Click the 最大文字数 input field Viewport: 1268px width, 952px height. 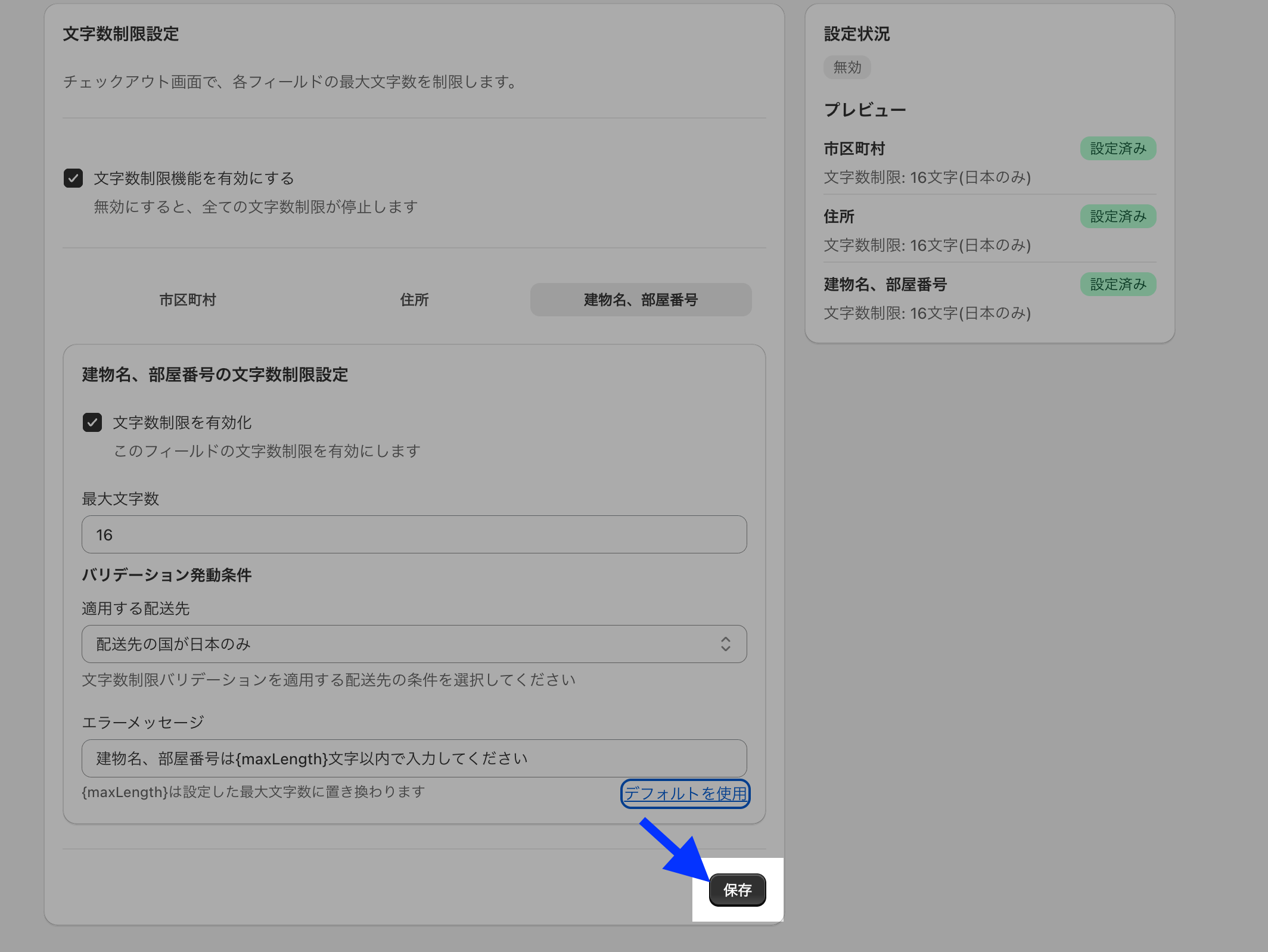pos(414,534)
